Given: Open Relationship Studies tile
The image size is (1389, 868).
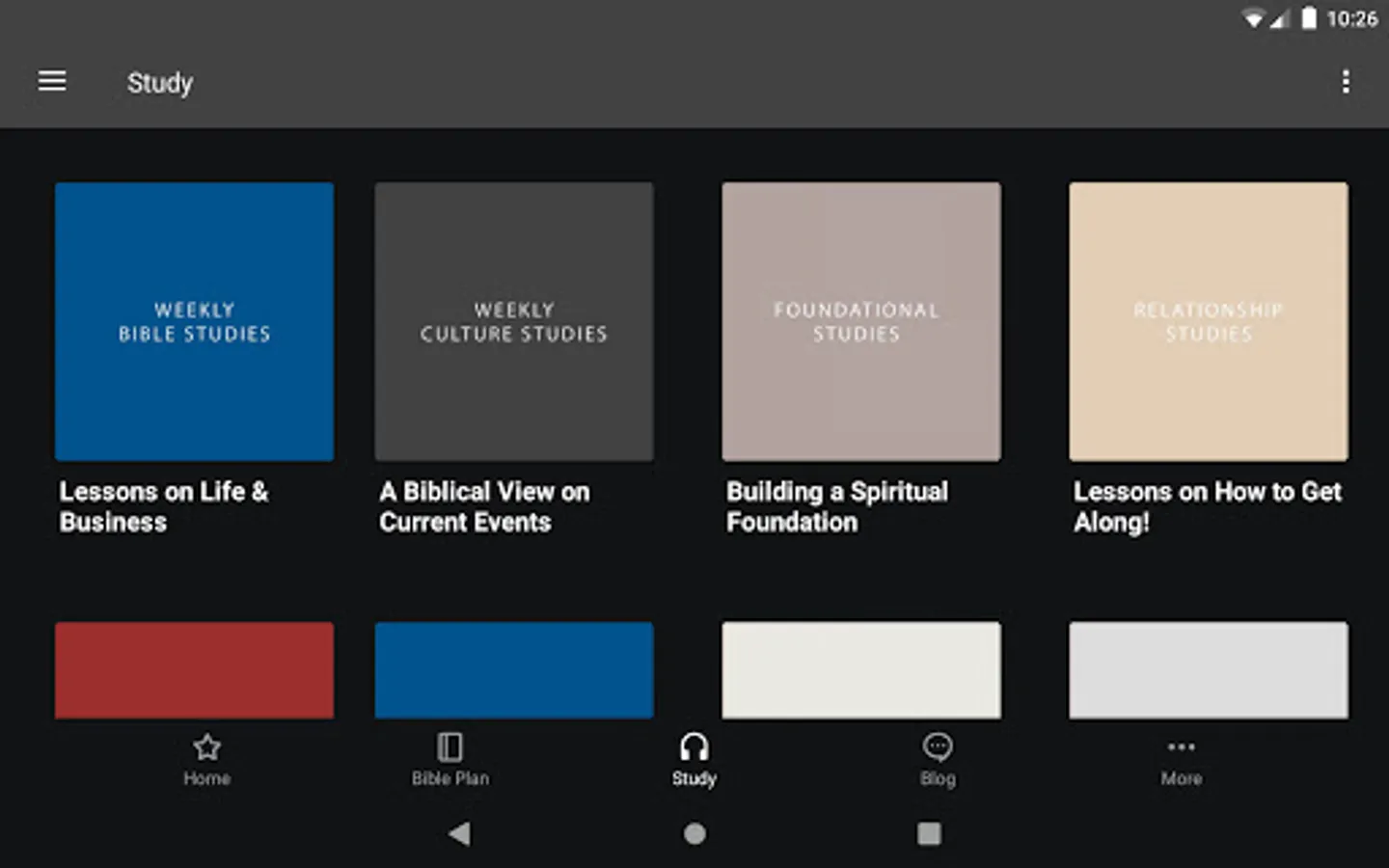Looking at the screenshot, I should pos(1209,321).
